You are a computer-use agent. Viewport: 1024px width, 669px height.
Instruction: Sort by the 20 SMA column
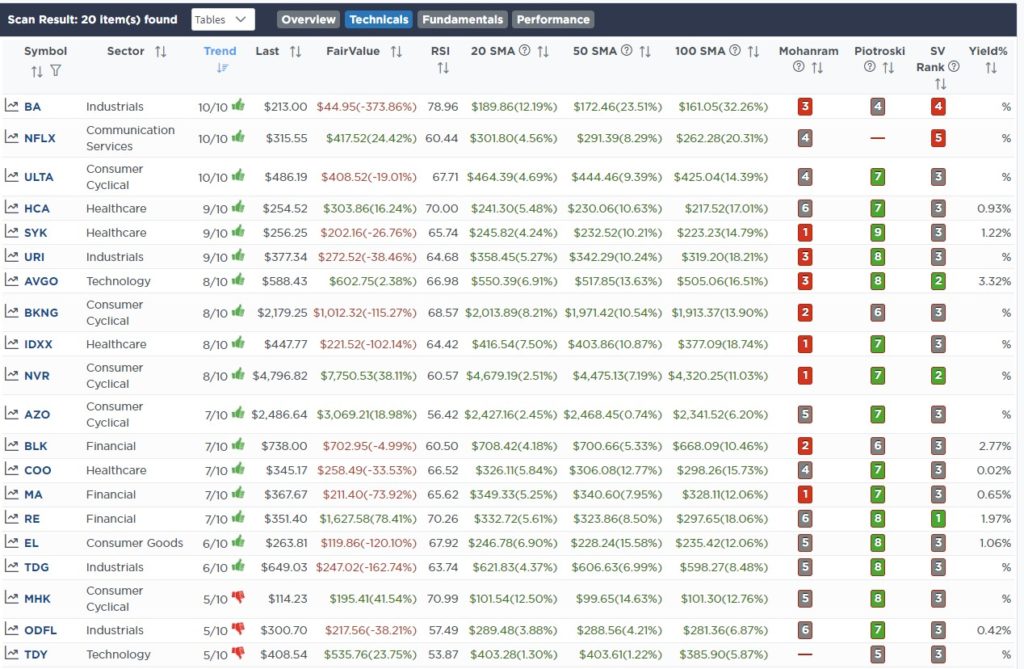[543, 52]
